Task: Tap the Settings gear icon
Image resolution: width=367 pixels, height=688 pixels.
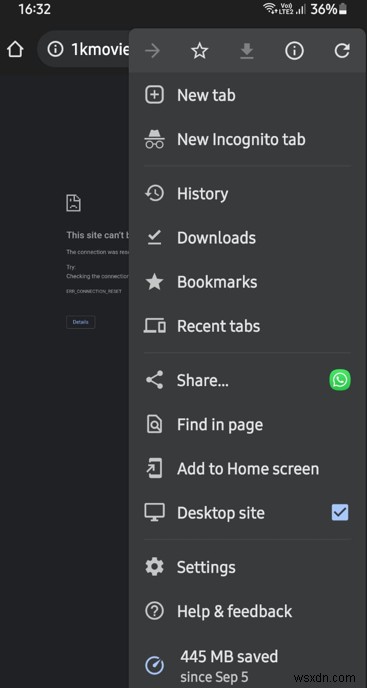Action: click(x=155, y=567)
